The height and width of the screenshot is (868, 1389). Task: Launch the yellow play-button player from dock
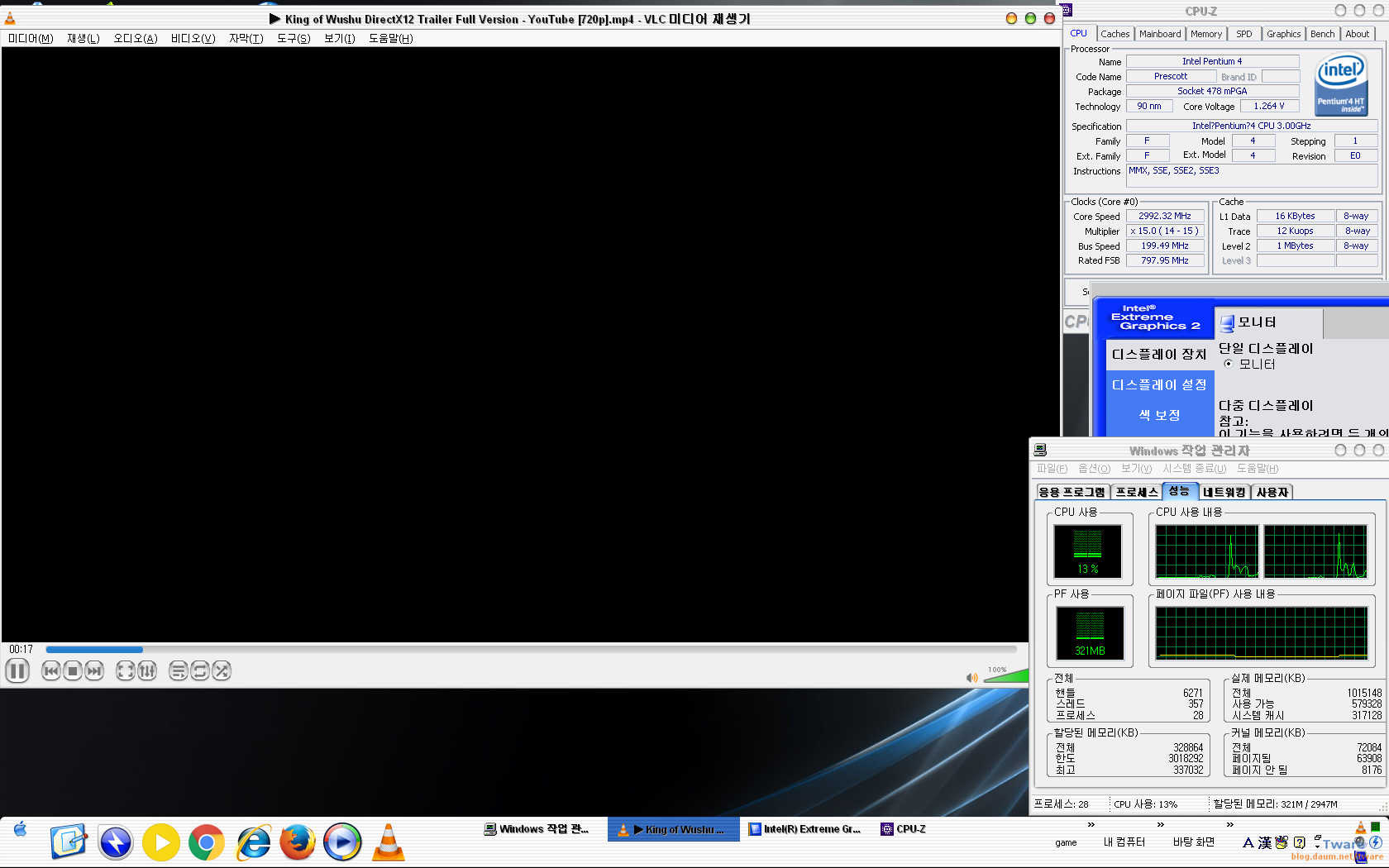pos(161,842)
